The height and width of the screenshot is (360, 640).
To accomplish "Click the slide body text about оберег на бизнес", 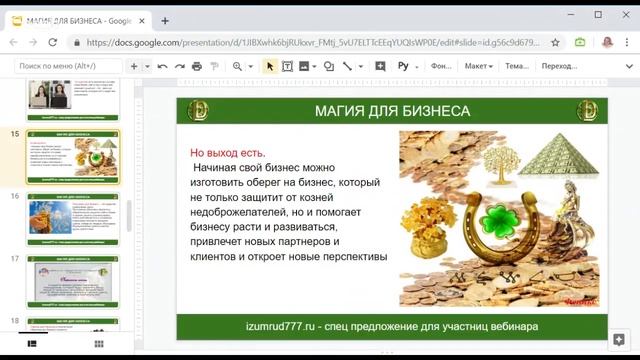I will click(x=289, y=212).
